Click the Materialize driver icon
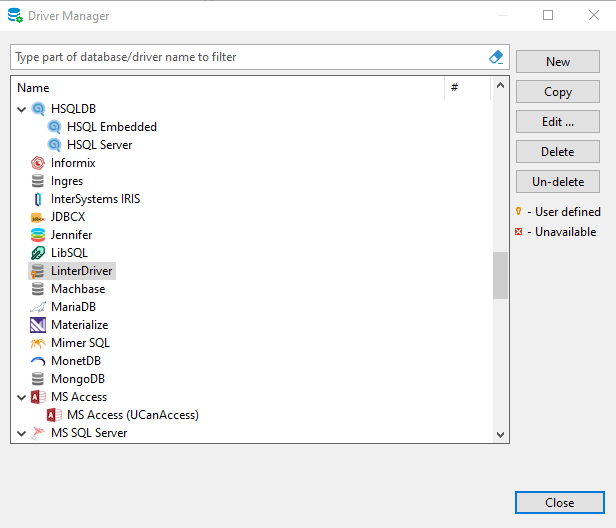 38,325
